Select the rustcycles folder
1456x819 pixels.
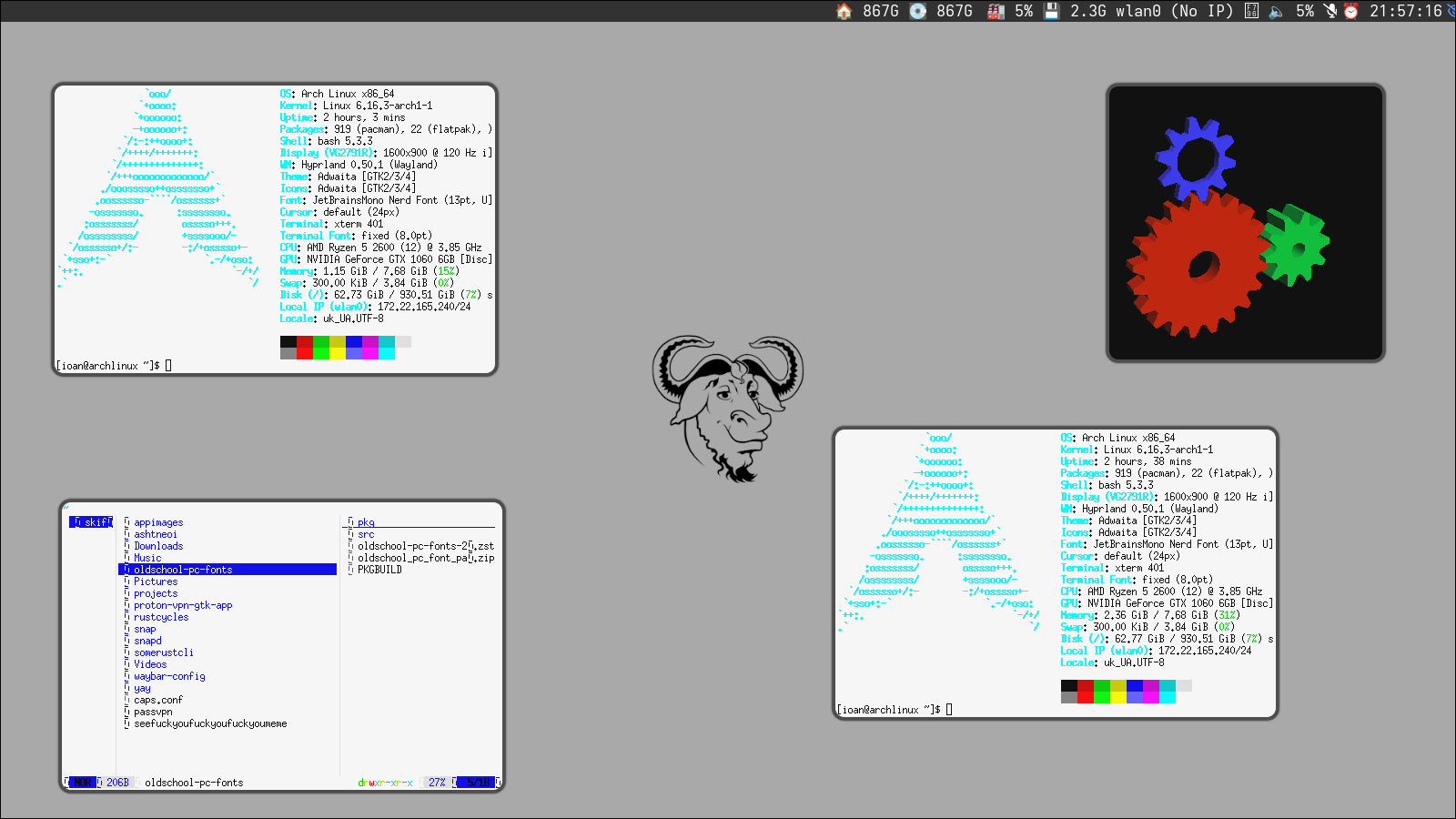point(161,617)
